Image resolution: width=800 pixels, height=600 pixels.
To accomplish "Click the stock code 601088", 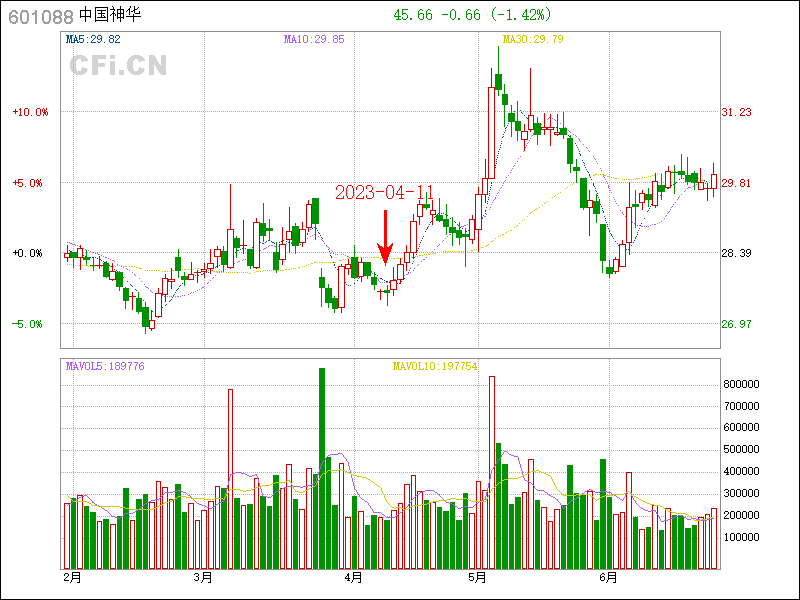I will [41, 17].
